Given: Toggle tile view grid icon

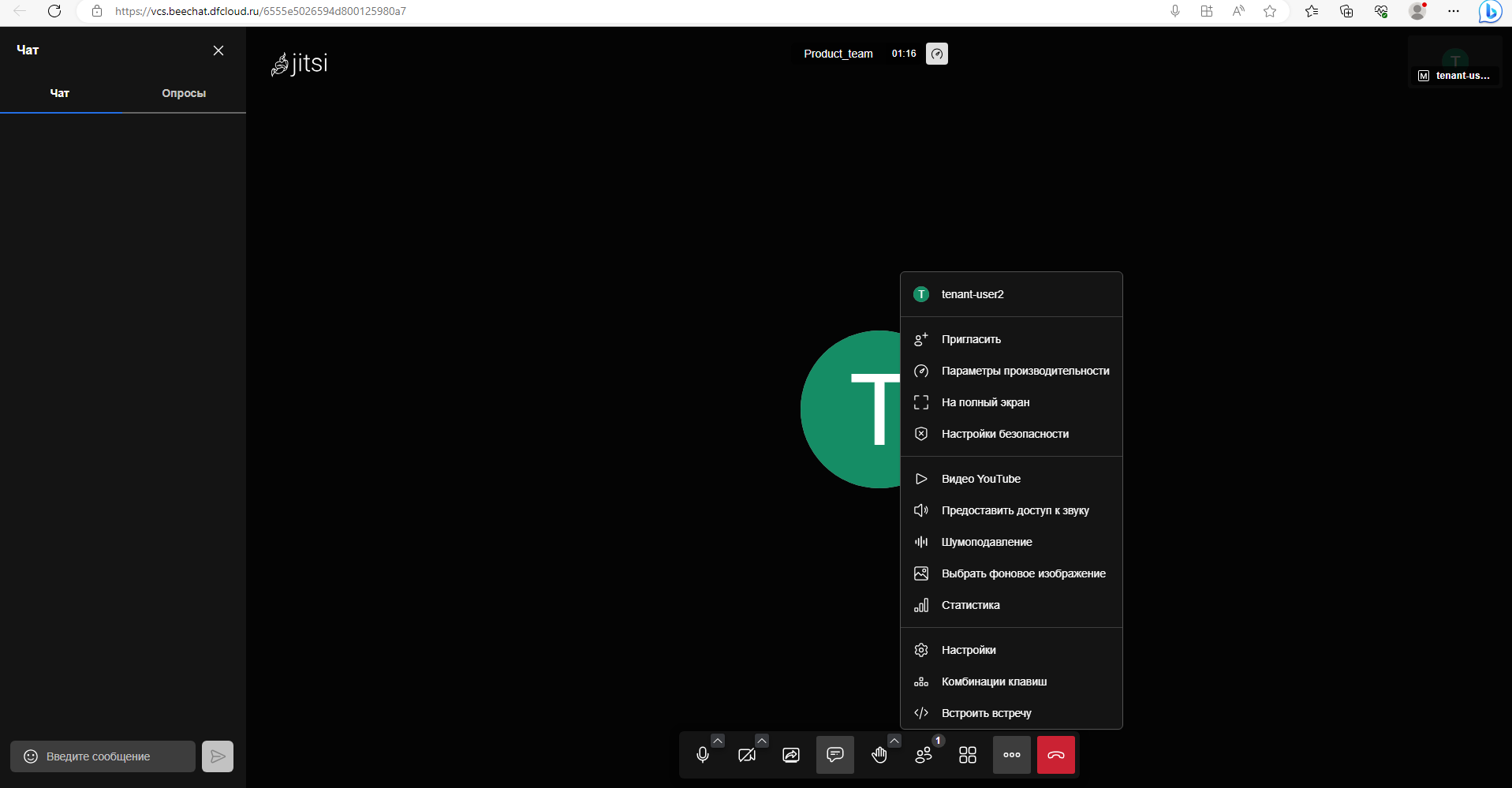Looking at the screenshot, I should (968, 755).
